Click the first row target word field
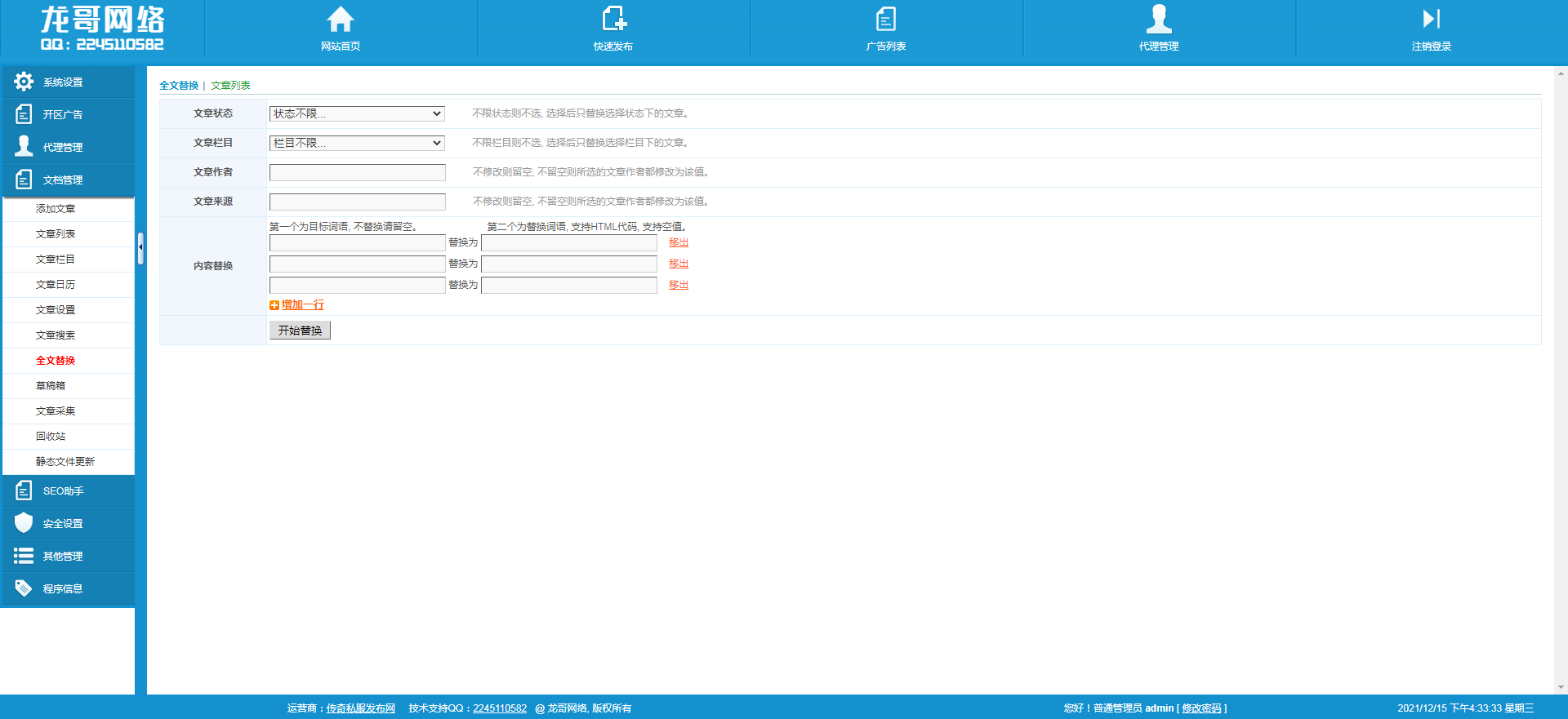This screenshot has height=719, width=1568. (x=358, y=242)
